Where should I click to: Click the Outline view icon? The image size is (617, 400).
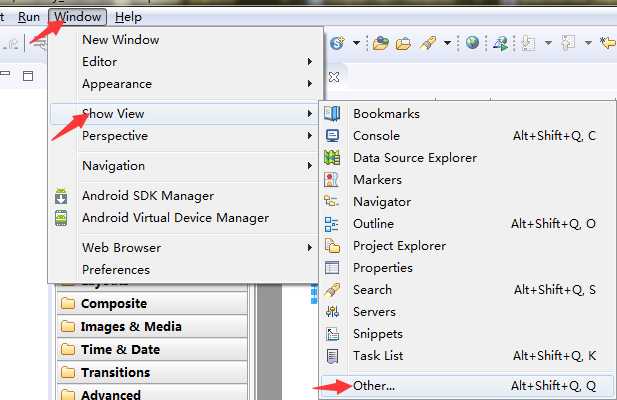331,224
